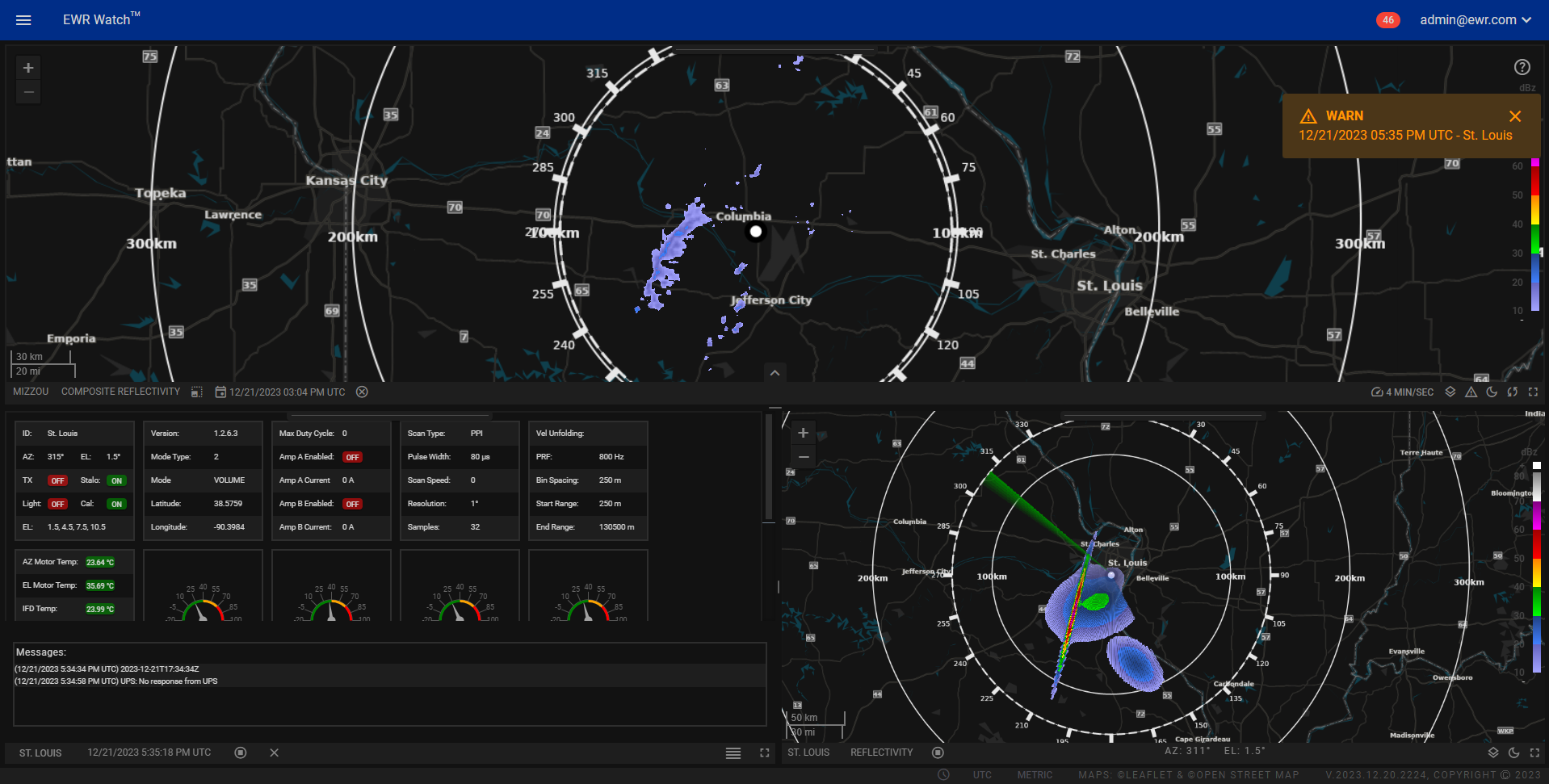Screen dimensions: 1549x784
Task: Switch units with the METRIC footer button
Action: [1035, 774]
